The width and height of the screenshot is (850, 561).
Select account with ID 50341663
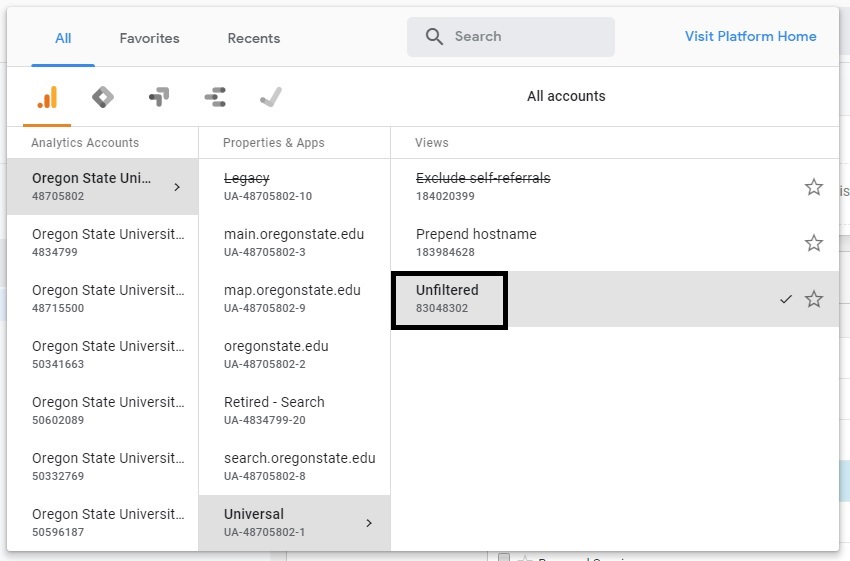coord(103,354)
